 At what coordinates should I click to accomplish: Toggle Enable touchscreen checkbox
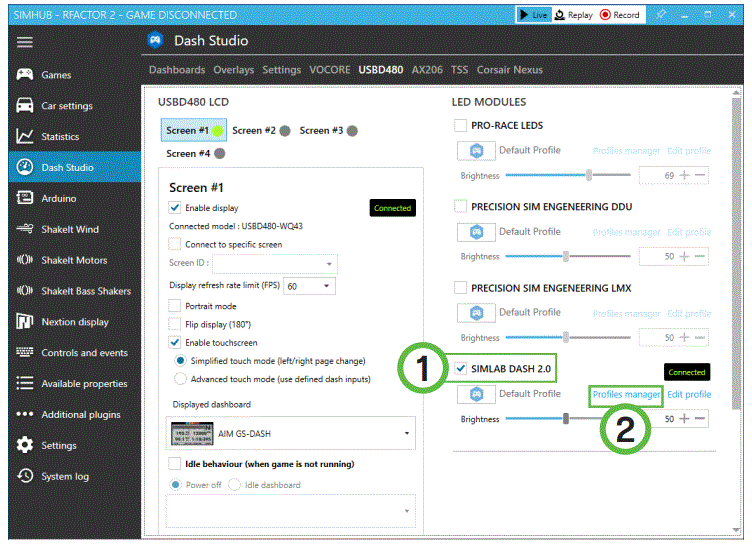point(175,342)
